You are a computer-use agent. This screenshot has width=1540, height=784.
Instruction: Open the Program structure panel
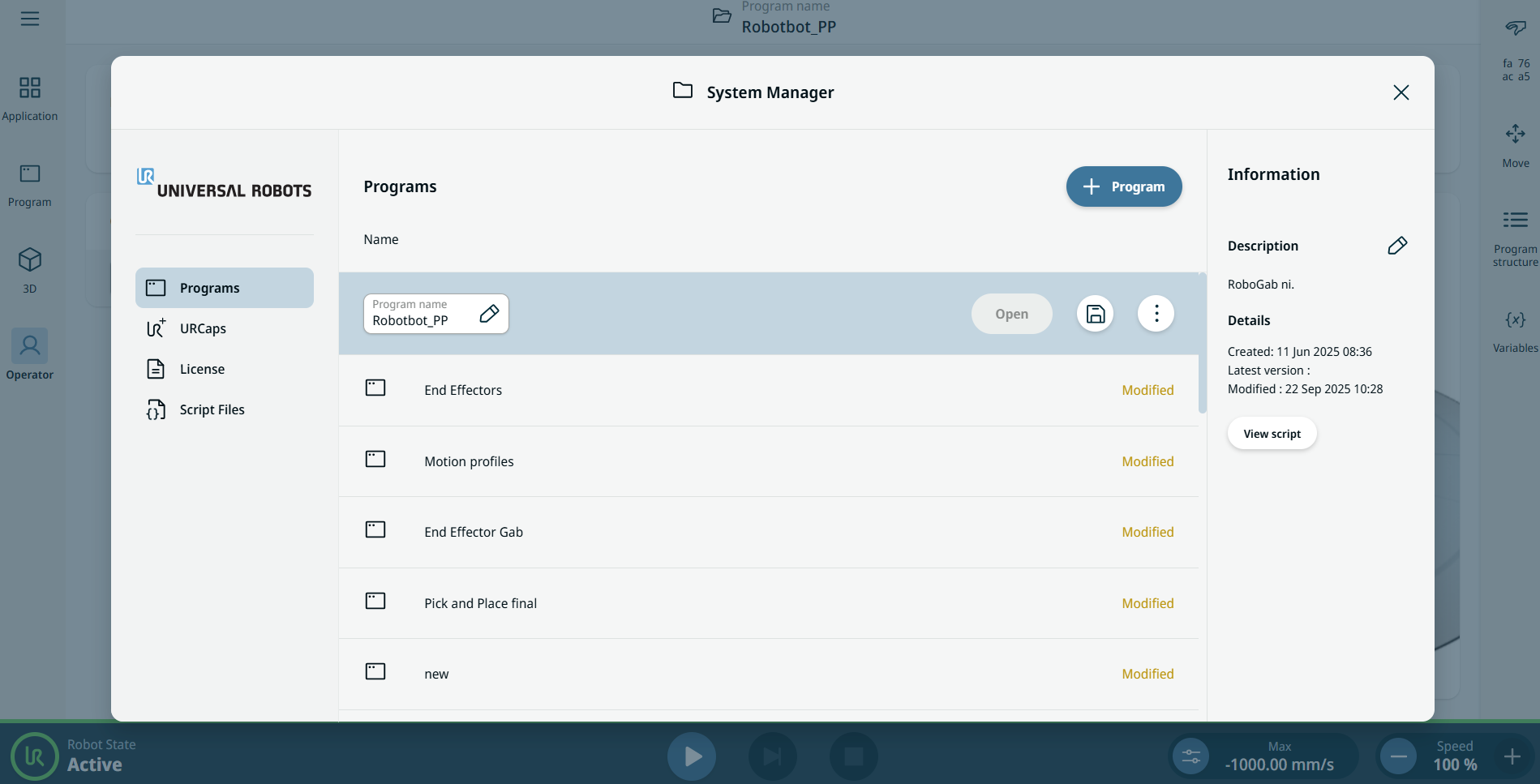coord(1515,221)
